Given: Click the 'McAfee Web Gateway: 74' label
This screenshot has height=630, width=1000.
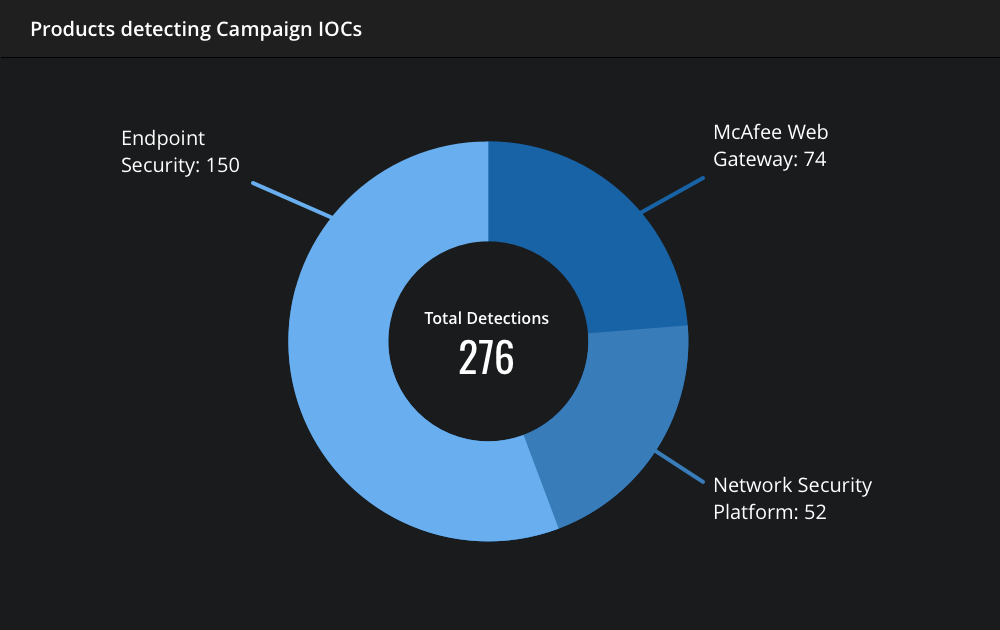Looking at the screenshot, I should point(770,145).
